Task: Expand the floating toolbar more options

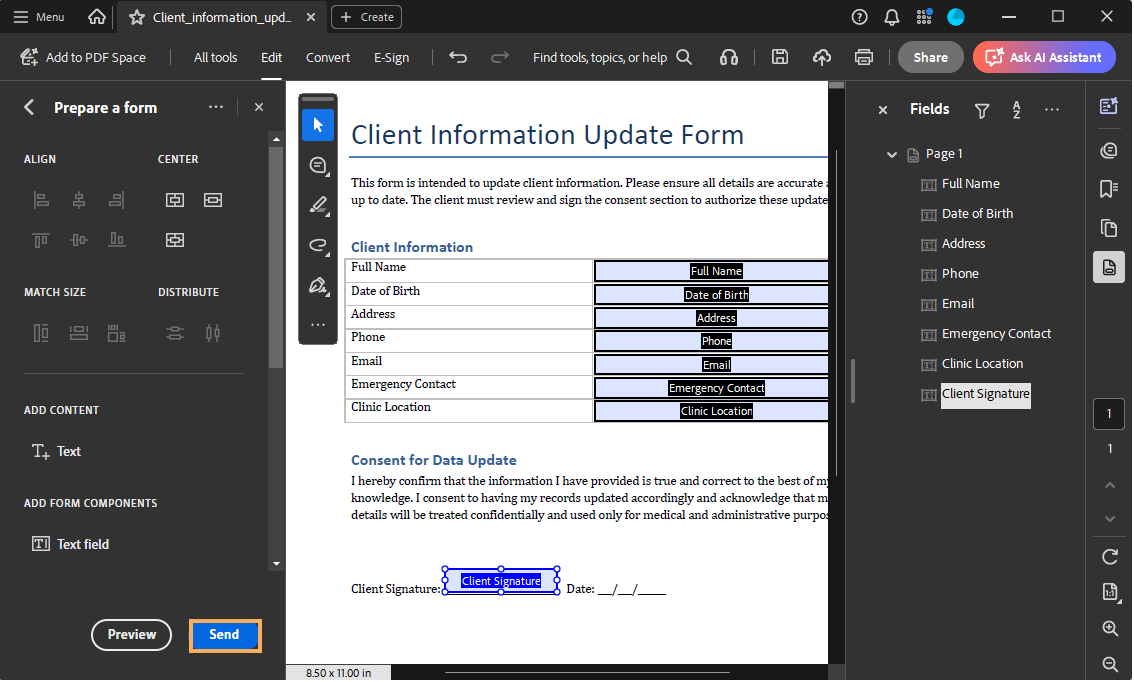Action: (318, 324)
